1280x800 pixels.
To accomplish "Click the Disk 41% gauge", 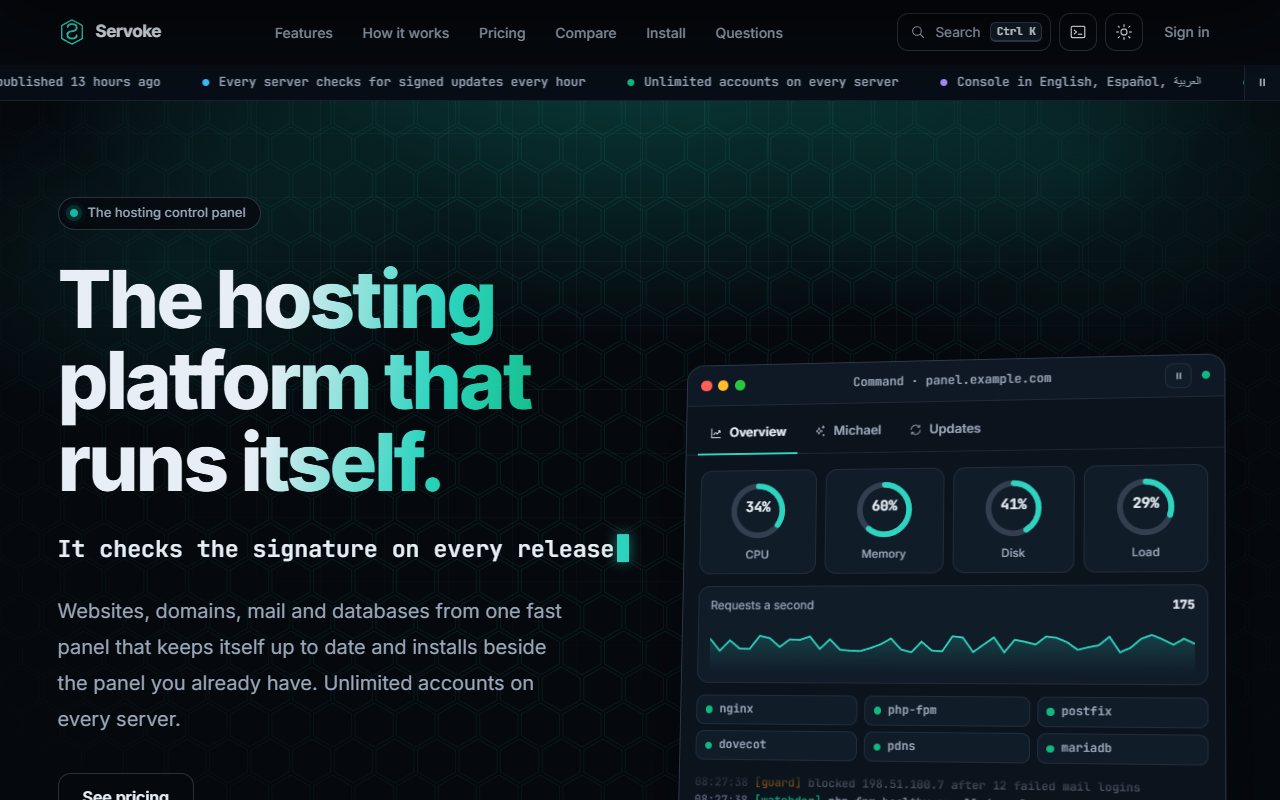I will (x=1013, y=519).
